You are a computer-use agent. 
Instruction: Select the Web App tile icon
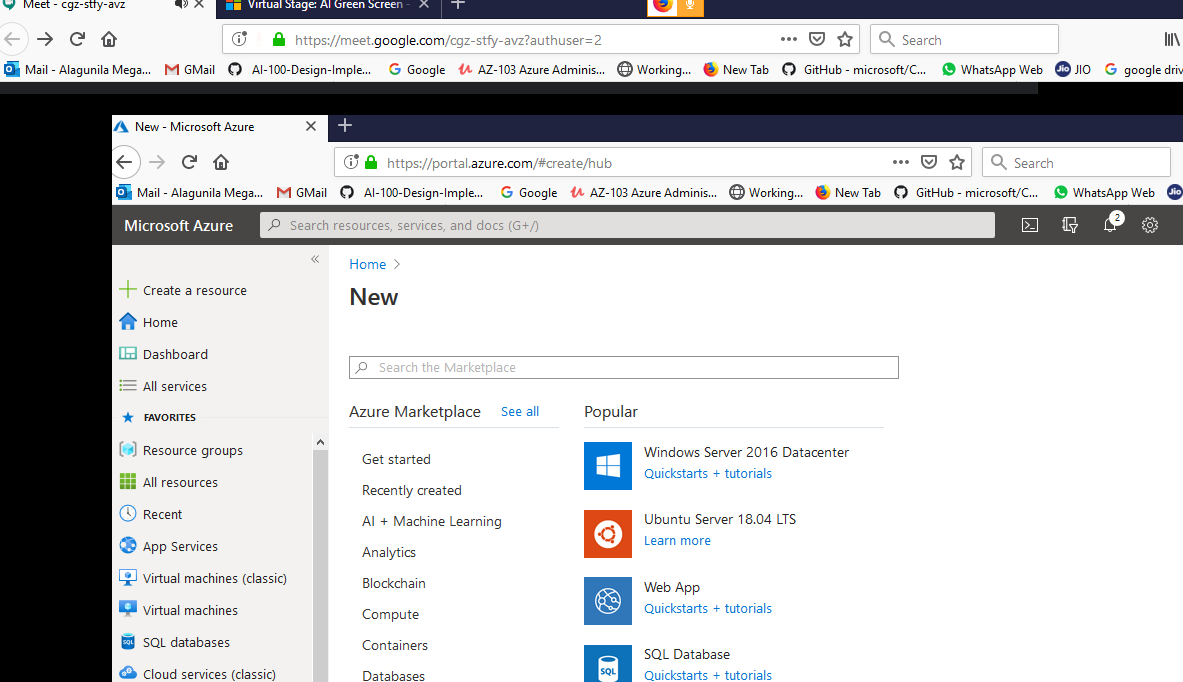point(607,601)
